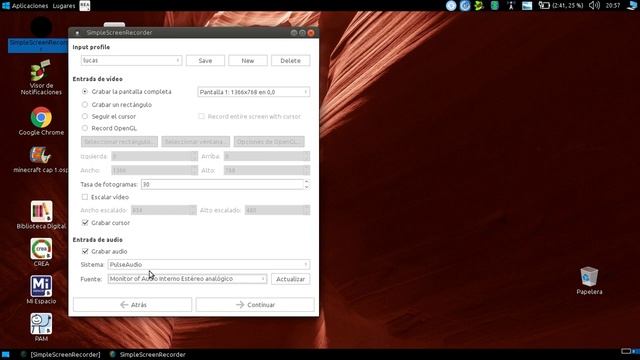640x360 pixels.
Task: Open the Sistema PulseAudio dropdown
Action: pos(209,264)
